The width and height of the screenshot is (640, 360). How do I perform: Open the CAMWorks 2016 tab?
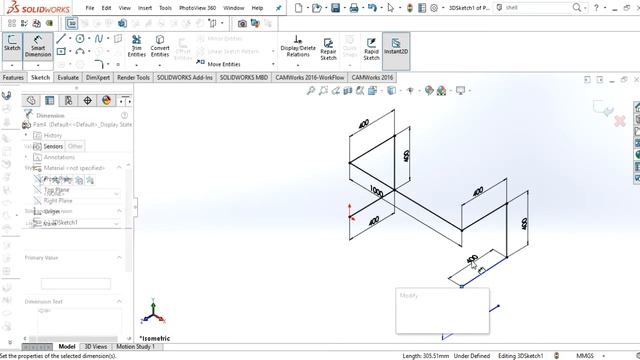372,78
